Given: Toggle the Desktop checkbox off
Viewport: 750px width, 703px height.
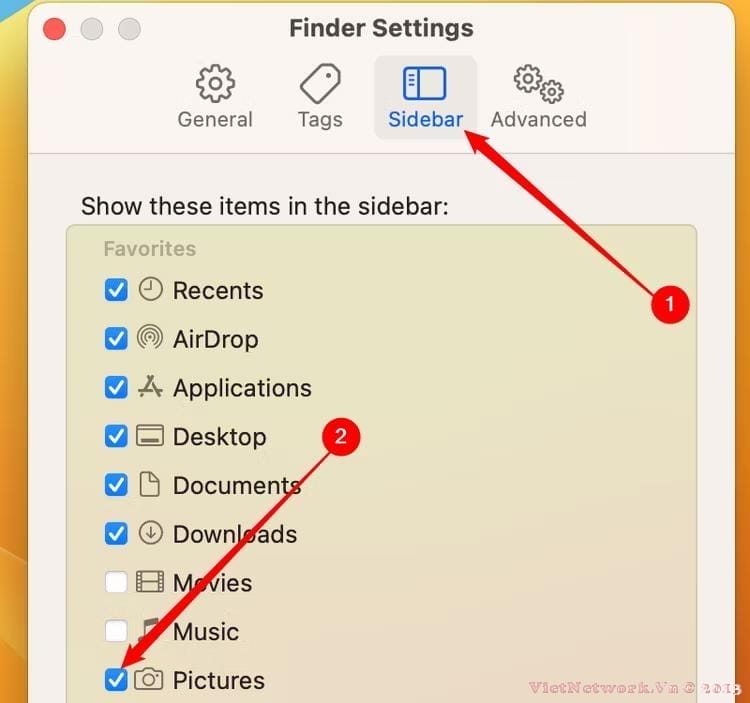Looking at the screenshot, I should (x=116, y=437).
